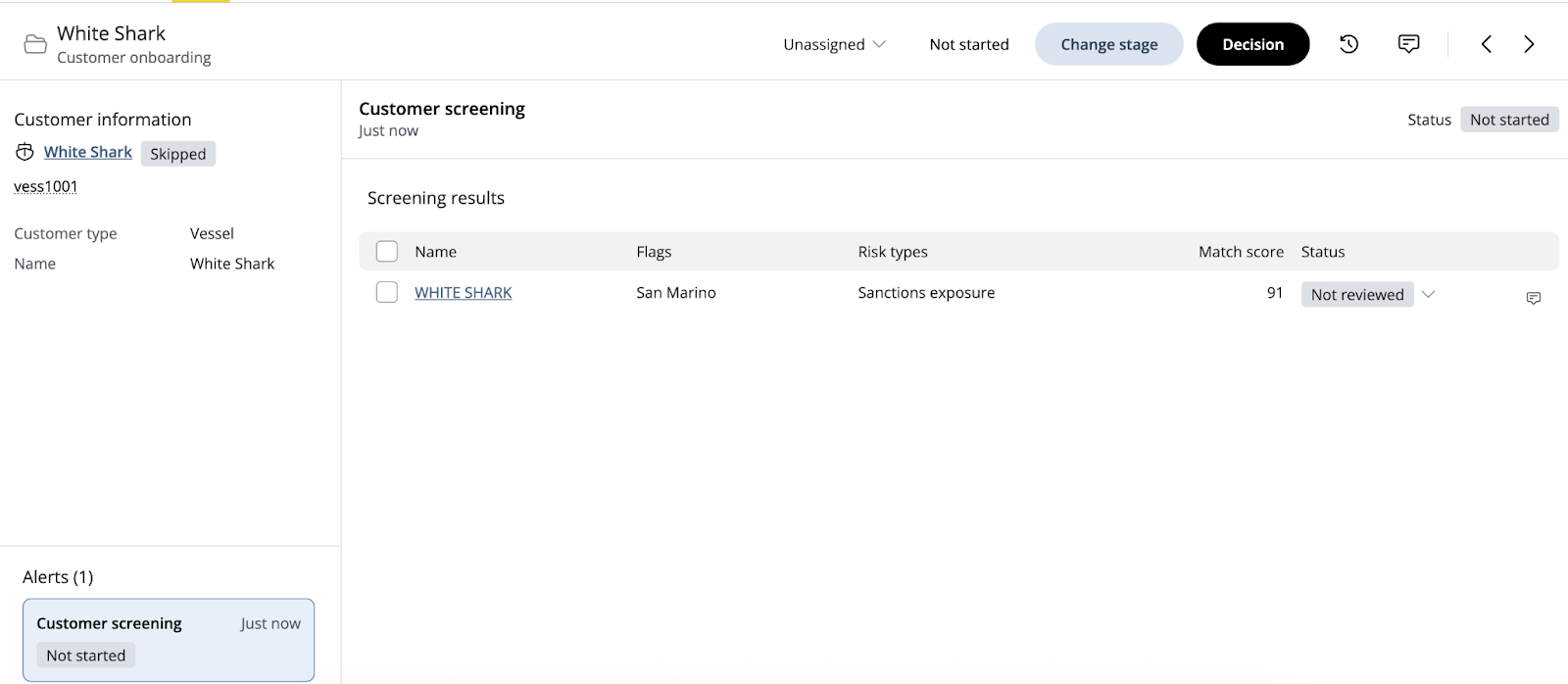Go to the previous case arrow
This screenshot has height=684, width=1568.
[x=1486, y=44]
